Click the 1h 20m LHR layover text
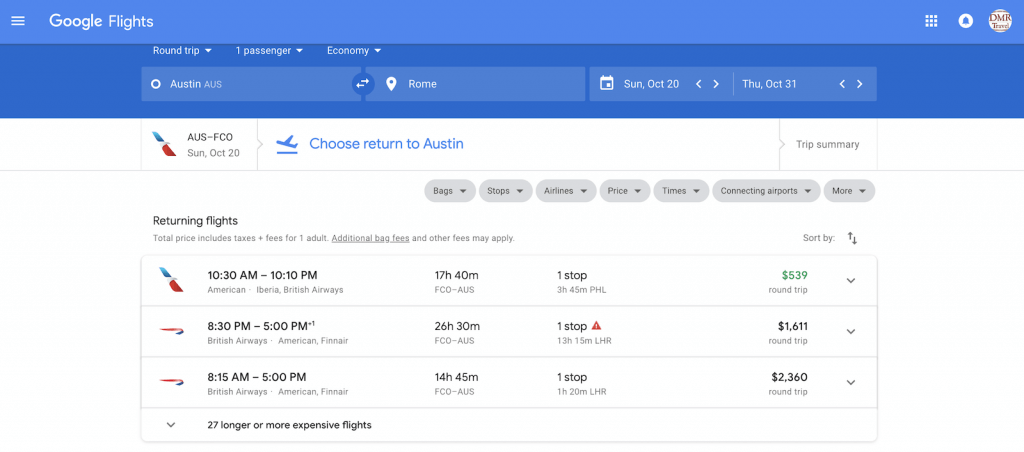Screen dimensions: 1024x452 coord(581,392)
